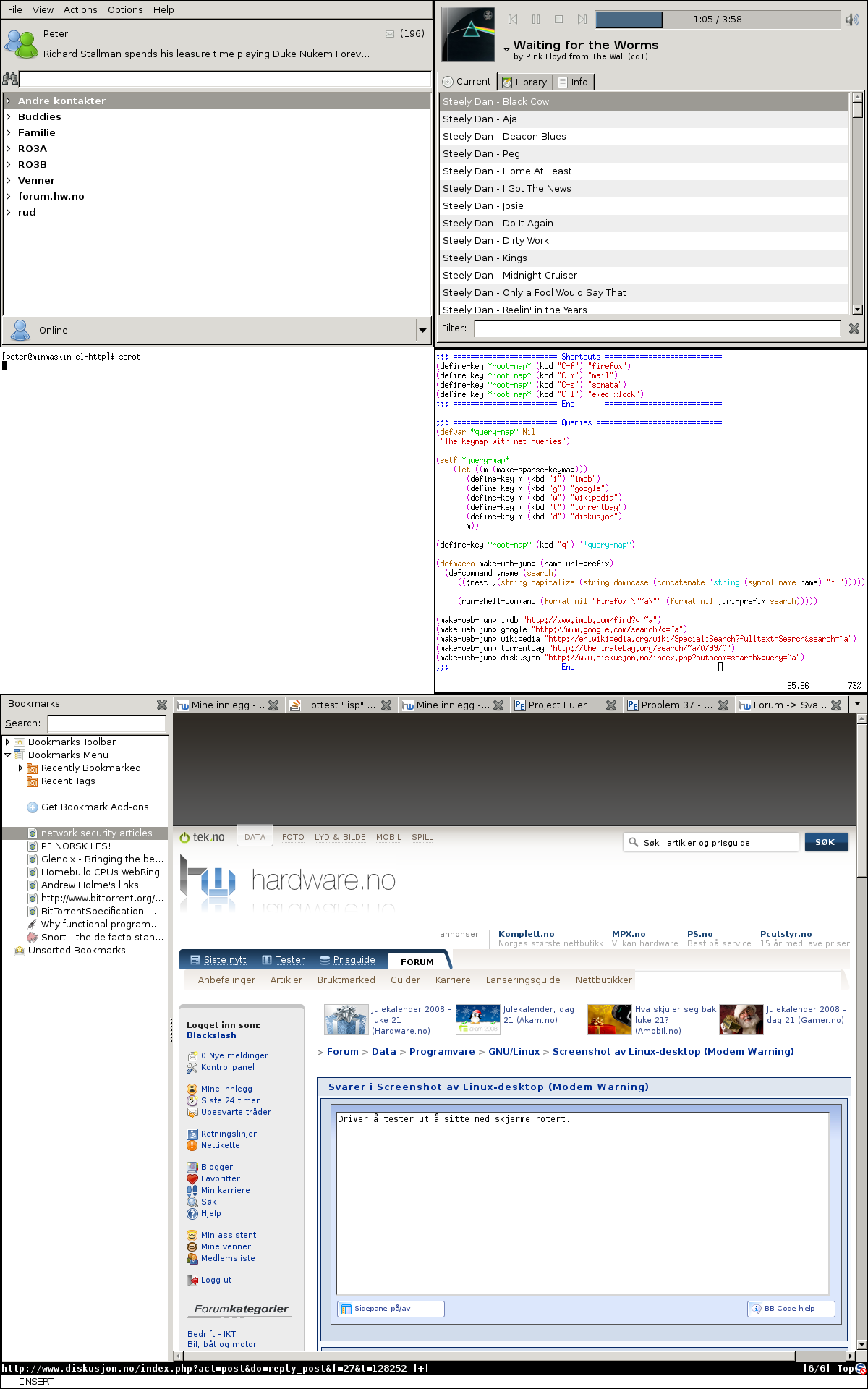The width and height of the screenshot is (868, 1389).
Task: Close the 'Problem 37' browser tab
Action: click(723, 705)
